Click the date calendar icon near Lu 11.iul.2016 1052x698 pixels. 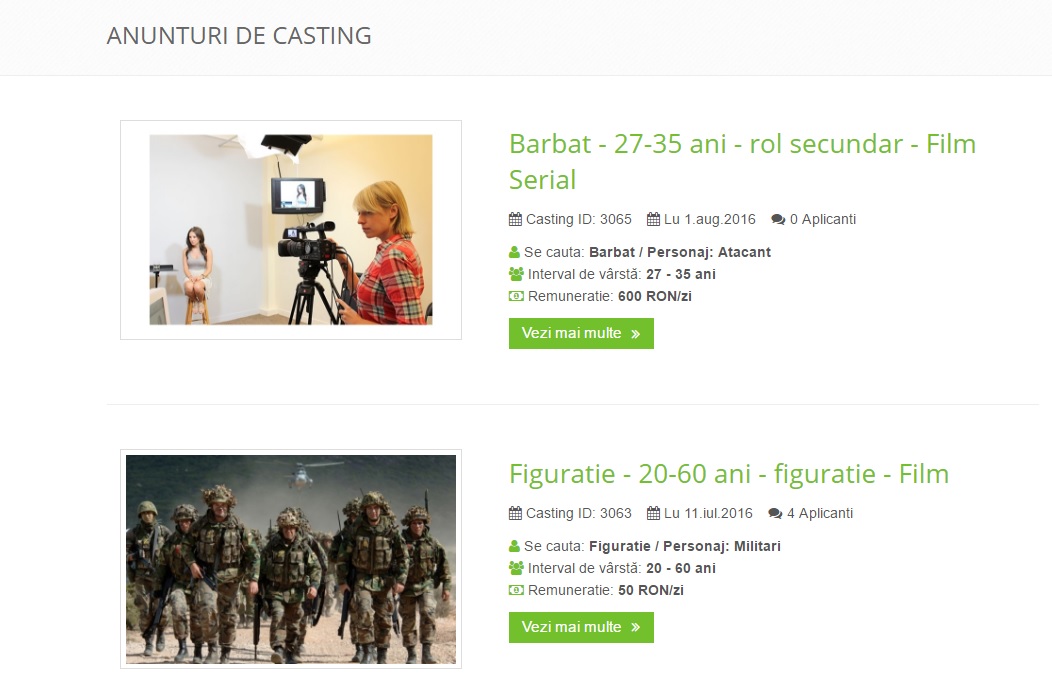(653, 513)
